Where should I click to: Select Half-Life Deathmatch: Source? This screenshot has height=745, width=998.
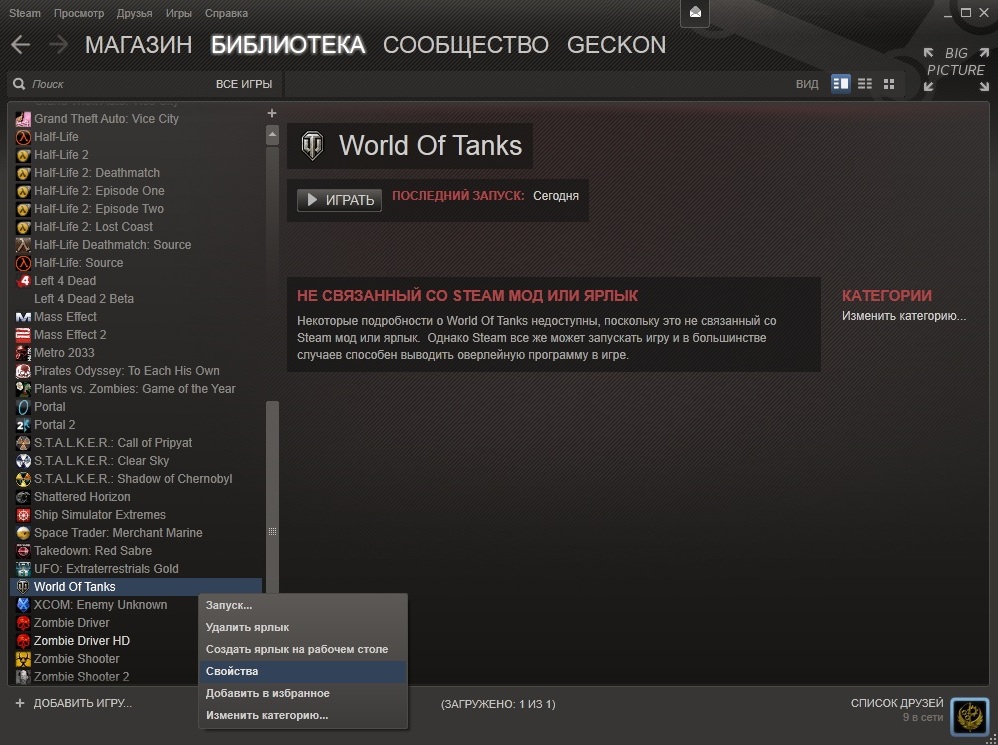[x=137, y=245]
